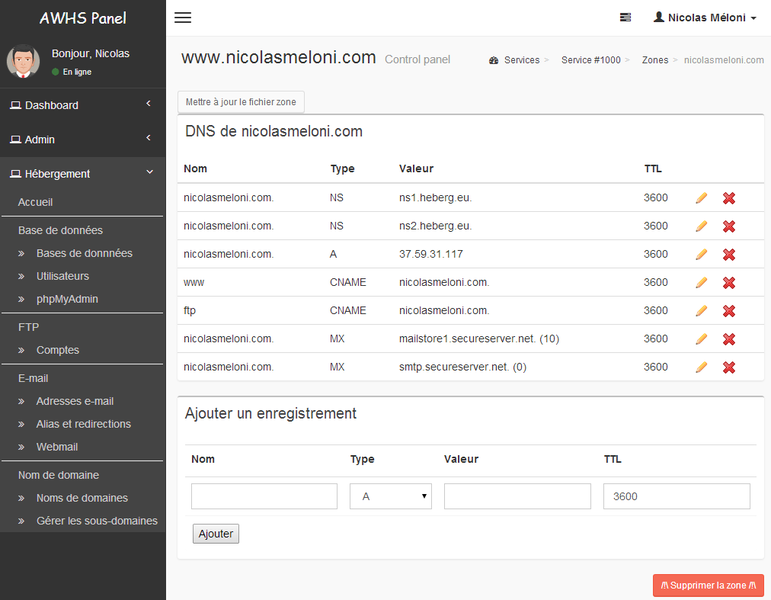Open the record Type dropdown

(390, 496)
